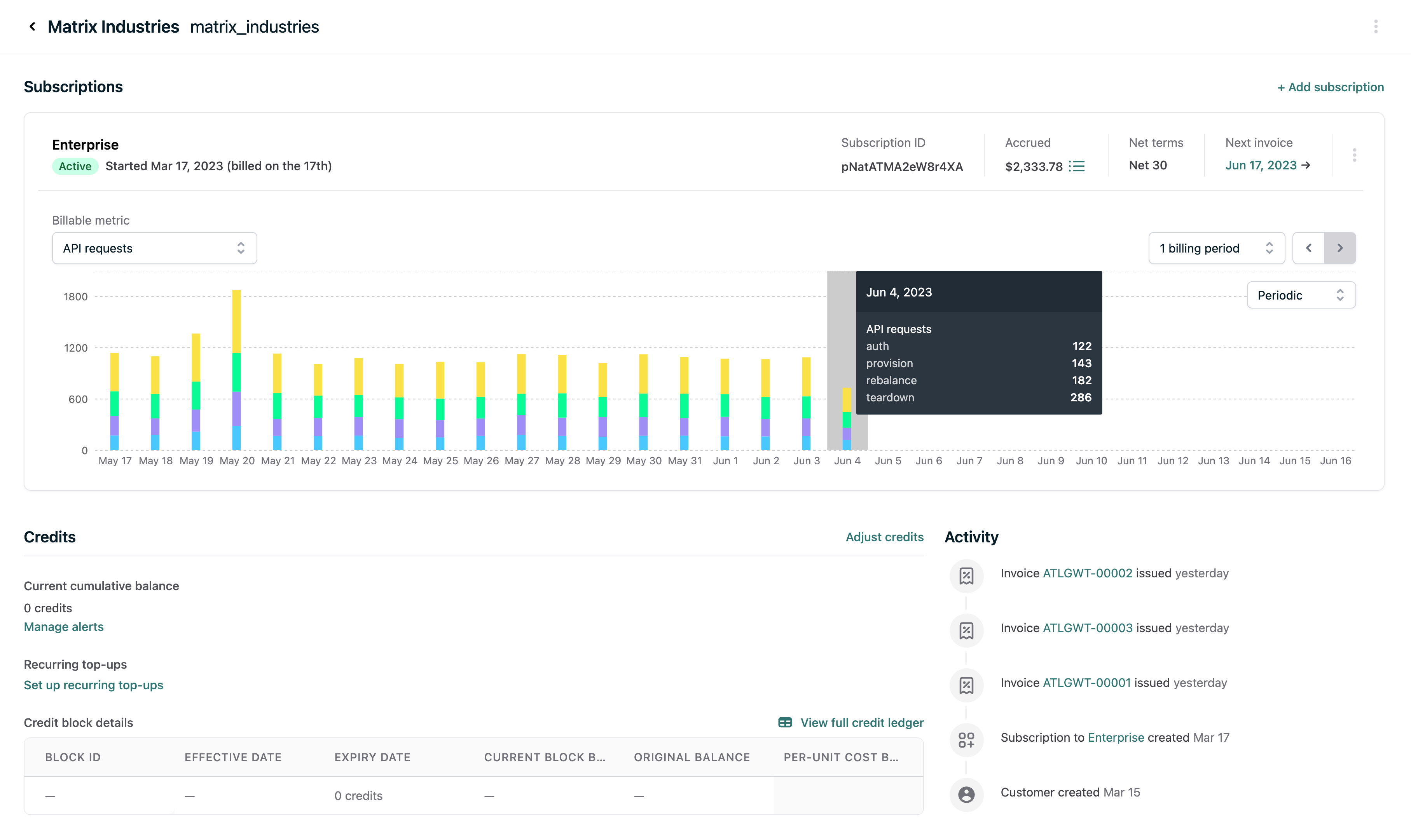
Task: Open invoice ATLGWT-00003
Action: pyautogui.click(x=1088, y=628)
